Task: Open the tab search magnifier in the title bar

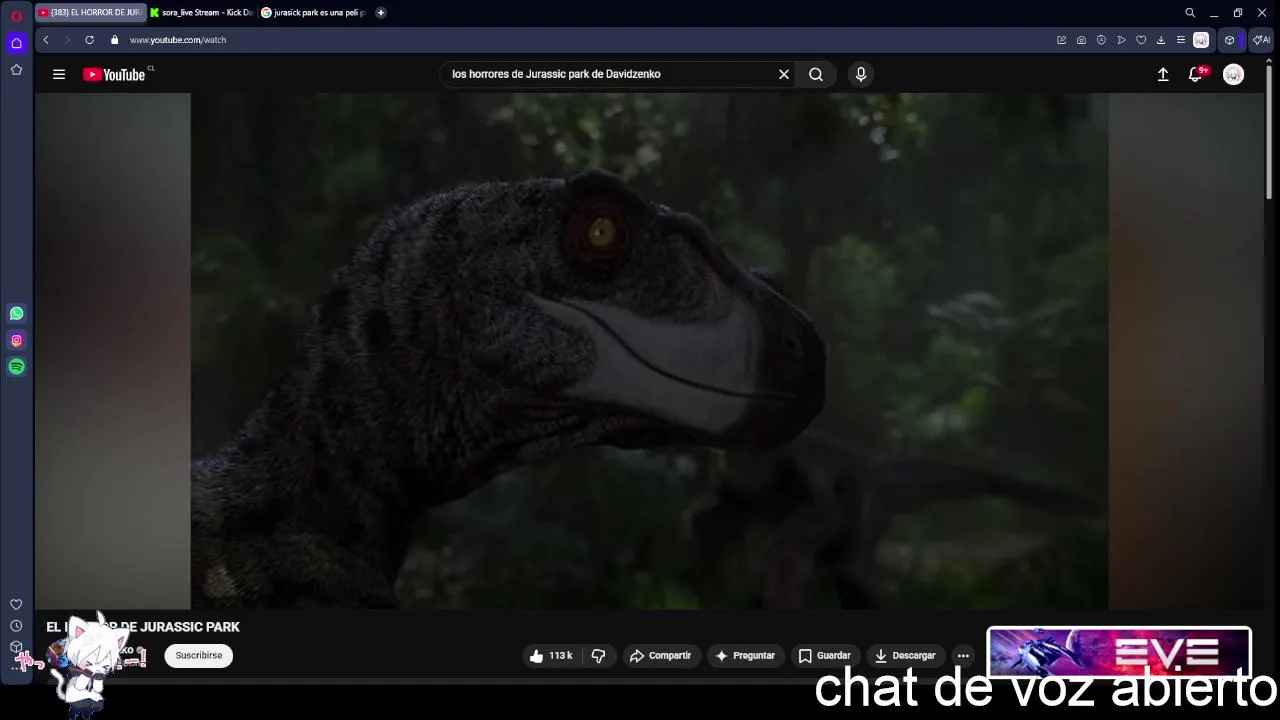Action: tap(1190, 13)
